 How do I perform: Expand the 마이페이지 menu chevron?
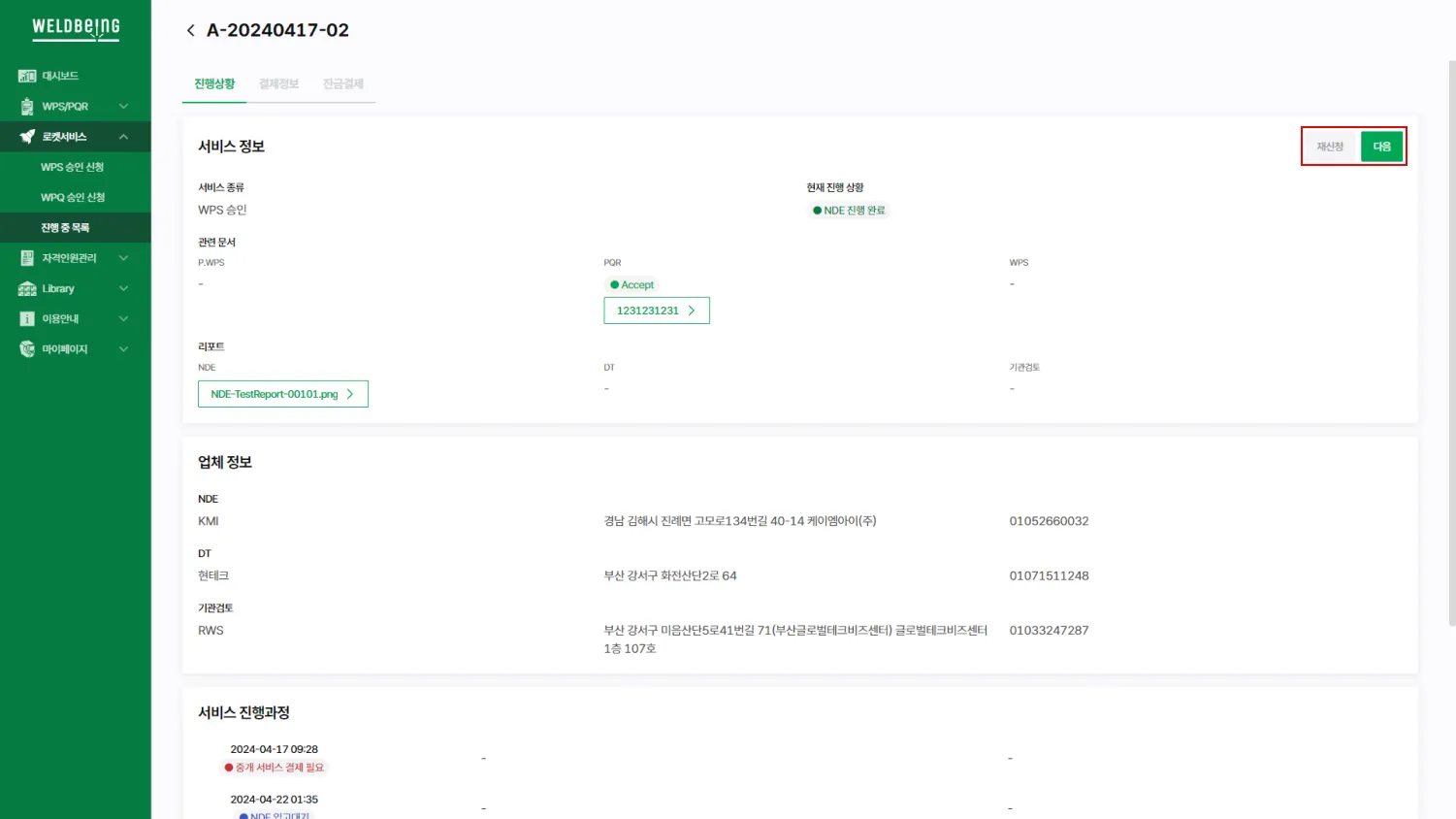(123, 349)
